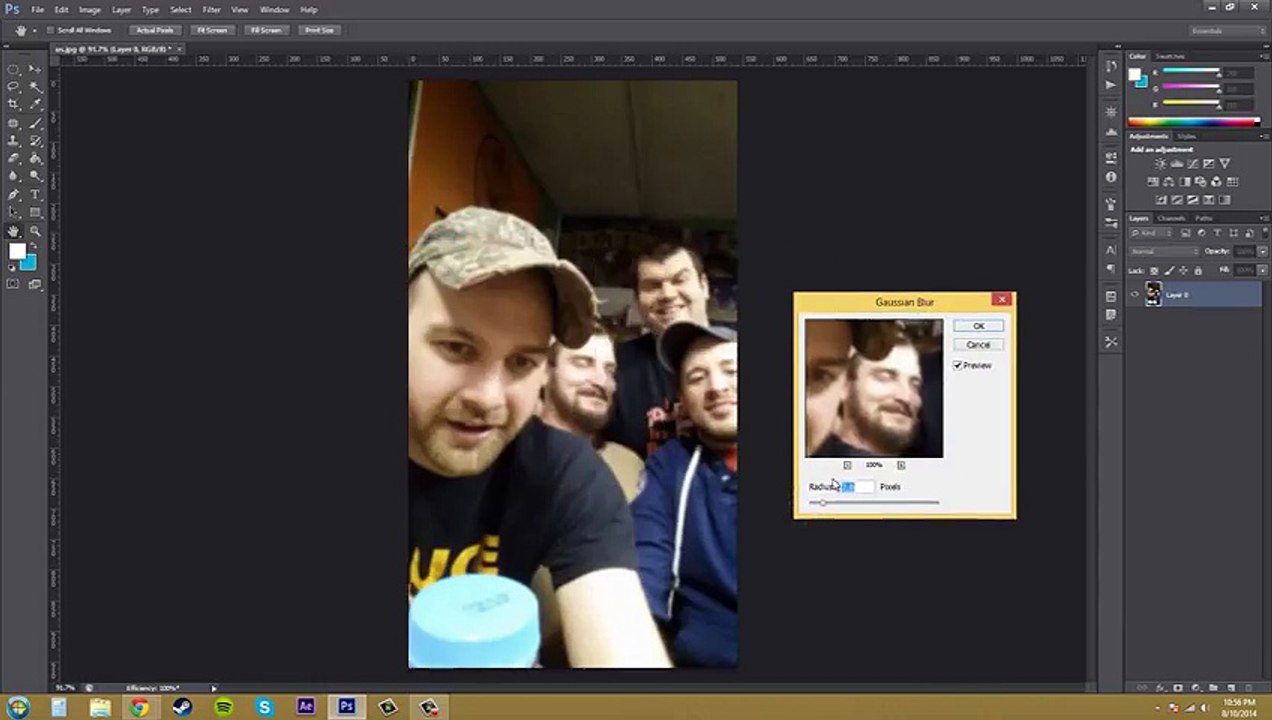Click the color spectrum ramp bar
Screen dimensions: 1272x720
click(1193, 122)
